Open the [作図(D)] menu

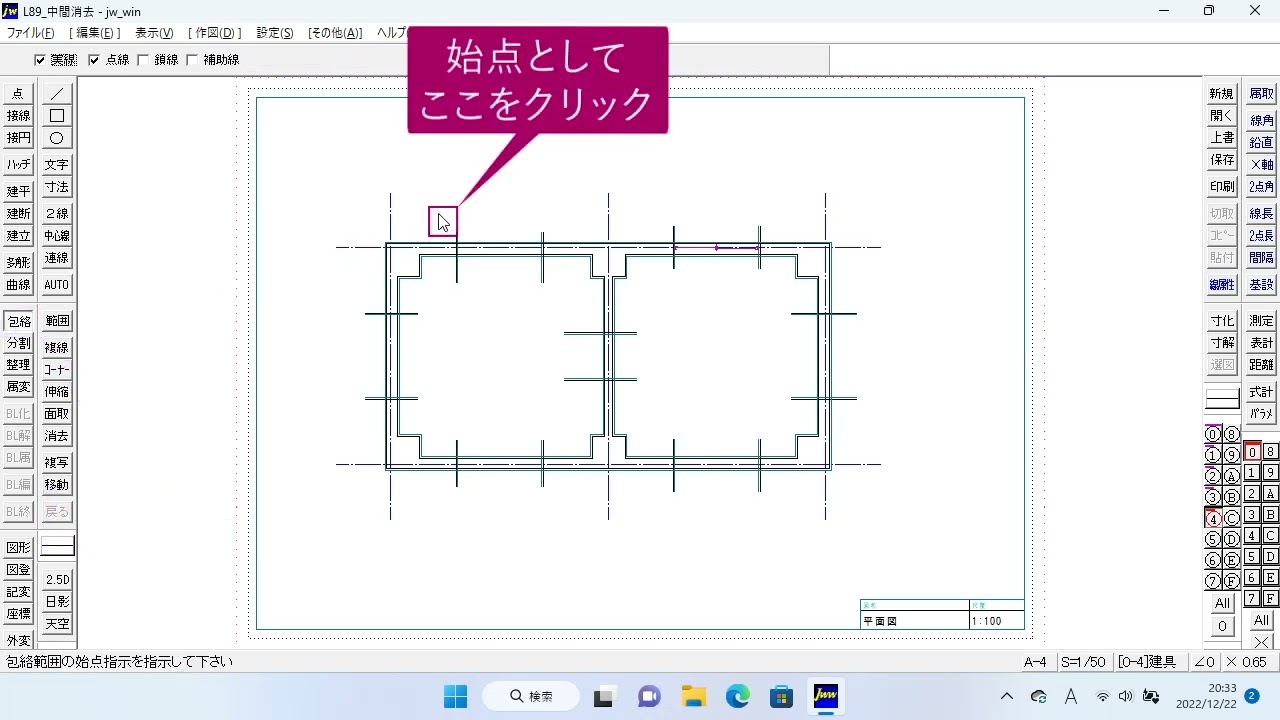215,33
